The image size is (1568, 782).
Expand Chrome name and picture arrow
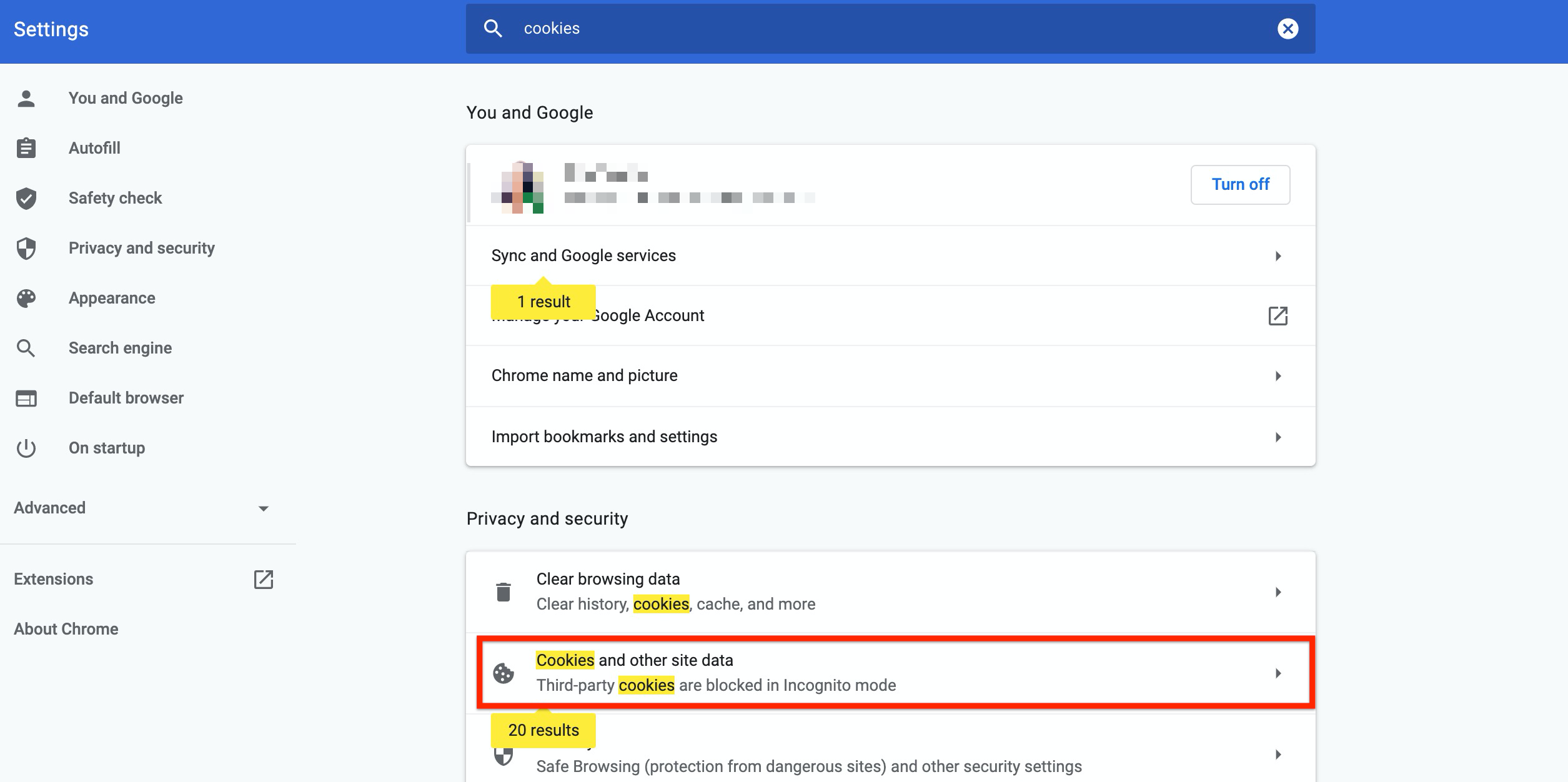tap(1278, 376)
